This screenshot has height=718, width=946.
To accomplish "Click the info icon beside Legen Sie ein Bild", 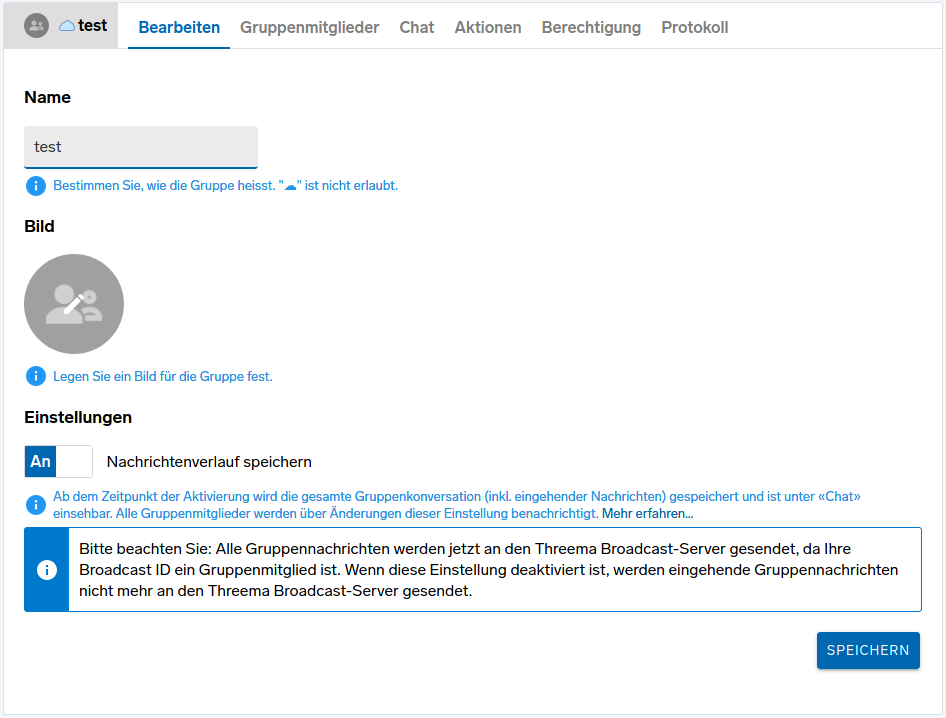I will click(36, 376).
